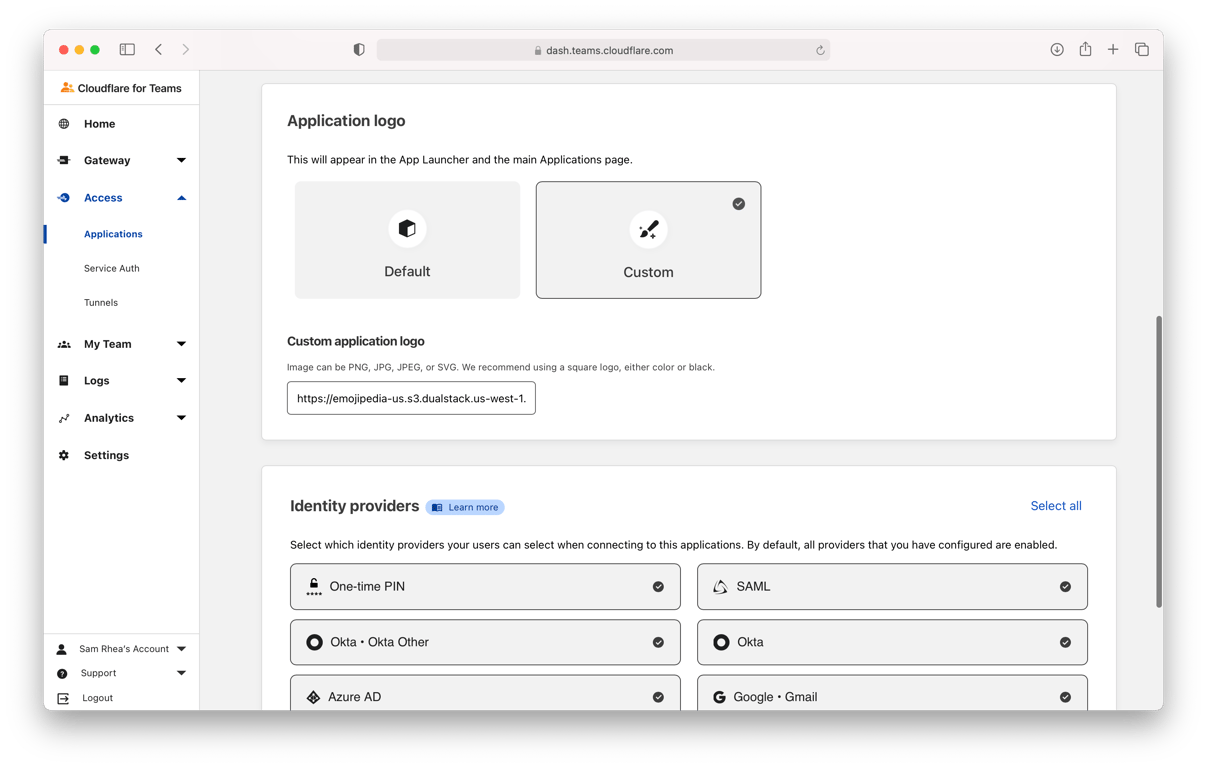Click the Okta Other ring icon
The height and width of the screenshot is (768, 1207).
pos(314,642)
